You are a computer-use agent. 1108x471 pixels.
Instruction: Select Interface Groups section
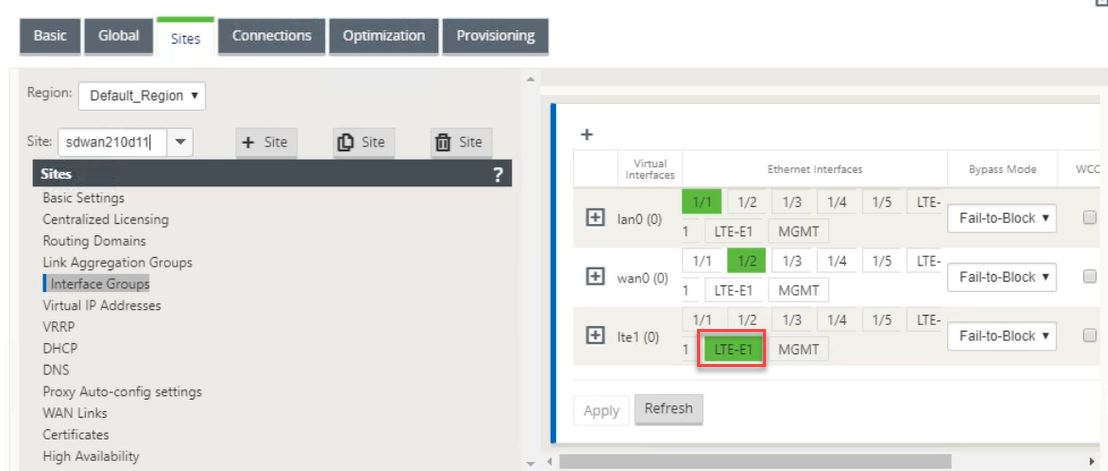[x=100, y=284]
